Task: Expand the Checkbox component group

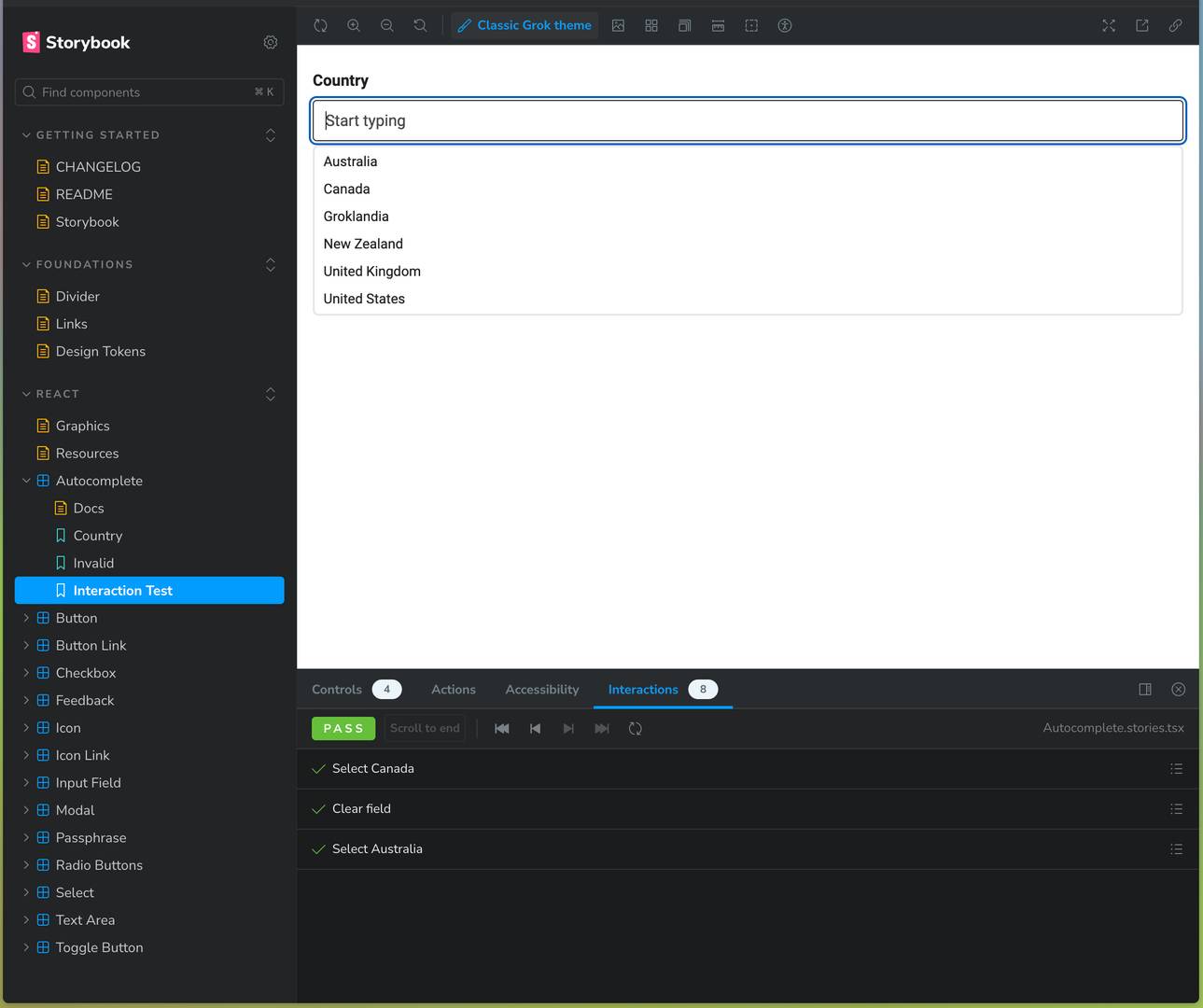Action: tap(25, 672)
